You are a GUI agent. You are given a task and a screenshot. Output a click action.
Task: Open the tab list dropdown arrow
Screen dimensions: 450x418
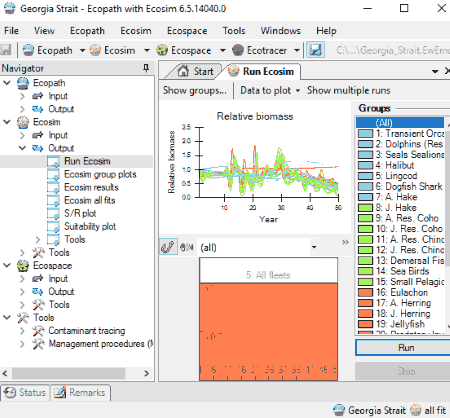click(435, 71)
